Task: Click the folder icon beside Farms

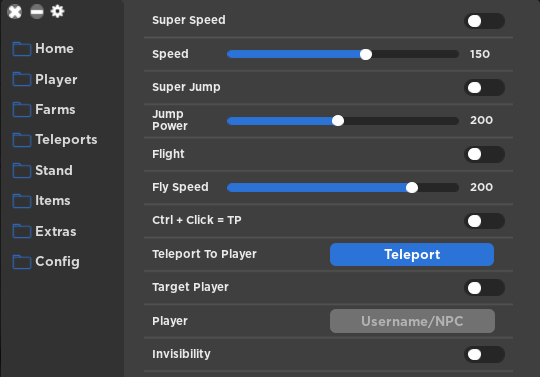Action: coord(22,109)
